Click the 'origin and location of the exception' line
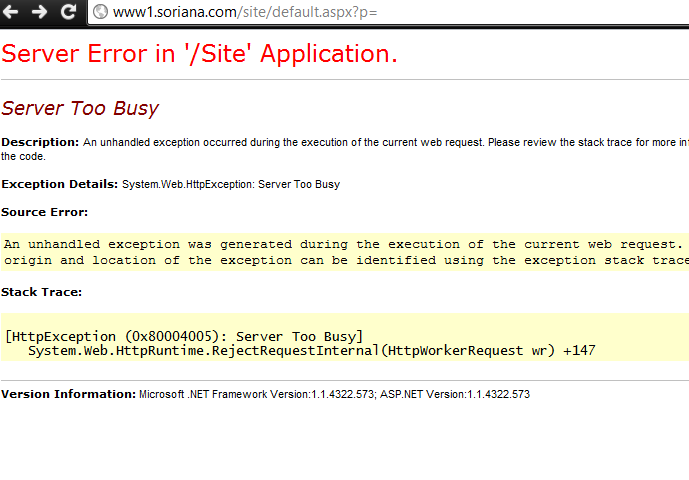This screenshot has height=480, width=689. click(340, 260)
